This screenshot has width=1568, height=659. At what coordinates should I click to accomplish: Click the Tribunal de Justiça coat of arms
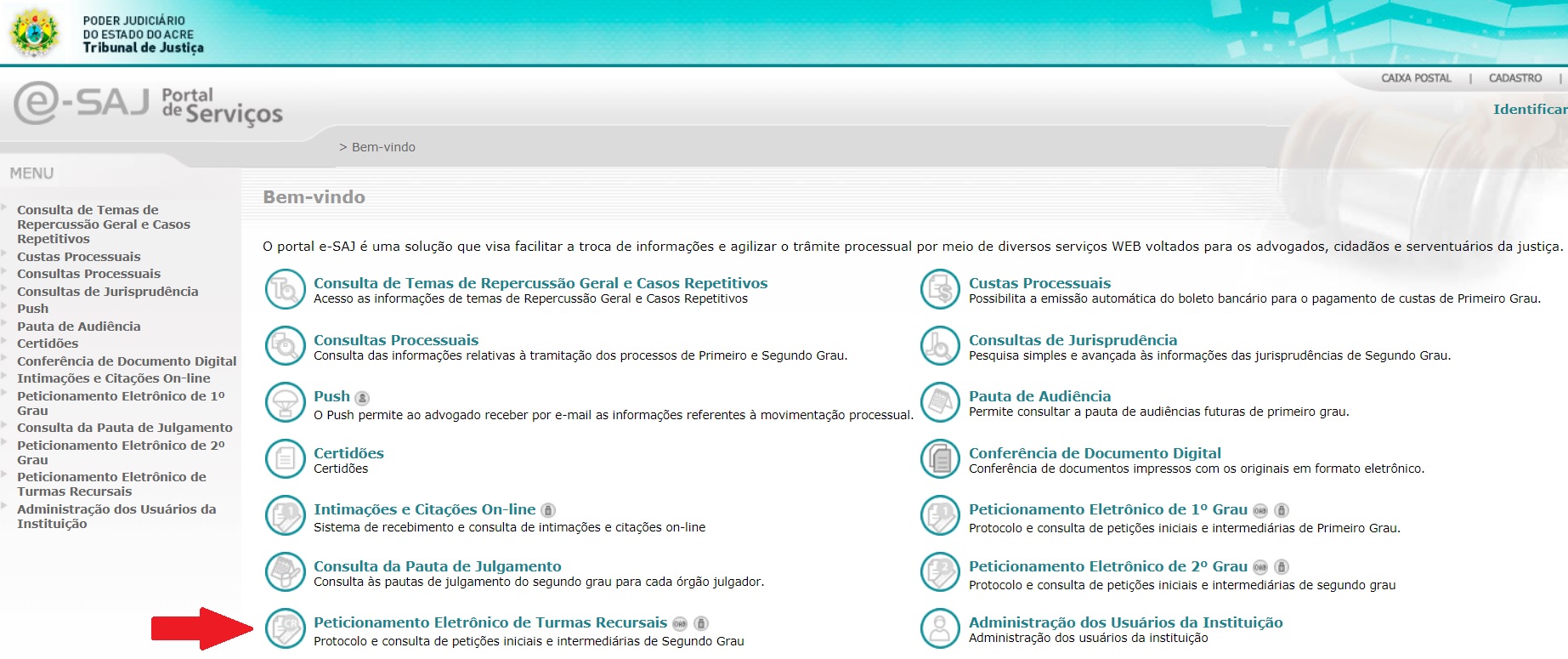(34, 32)
